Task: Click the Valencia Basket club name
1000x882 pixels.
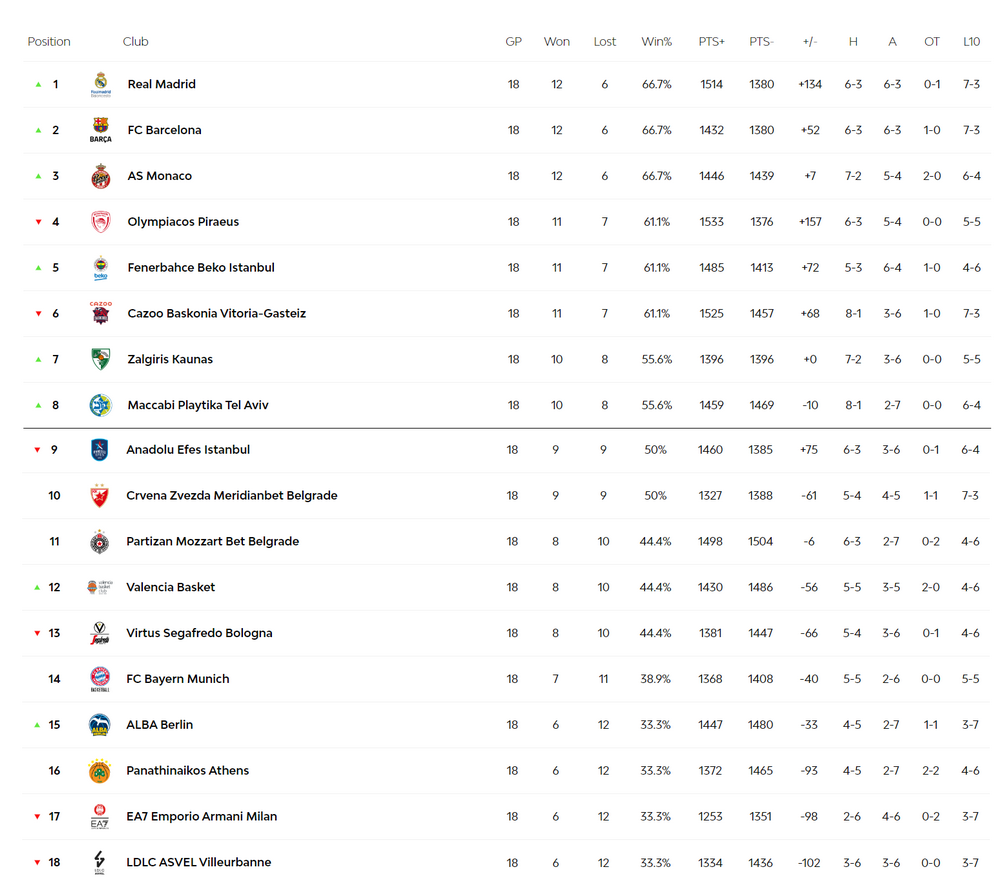Action: click(170, 587)
